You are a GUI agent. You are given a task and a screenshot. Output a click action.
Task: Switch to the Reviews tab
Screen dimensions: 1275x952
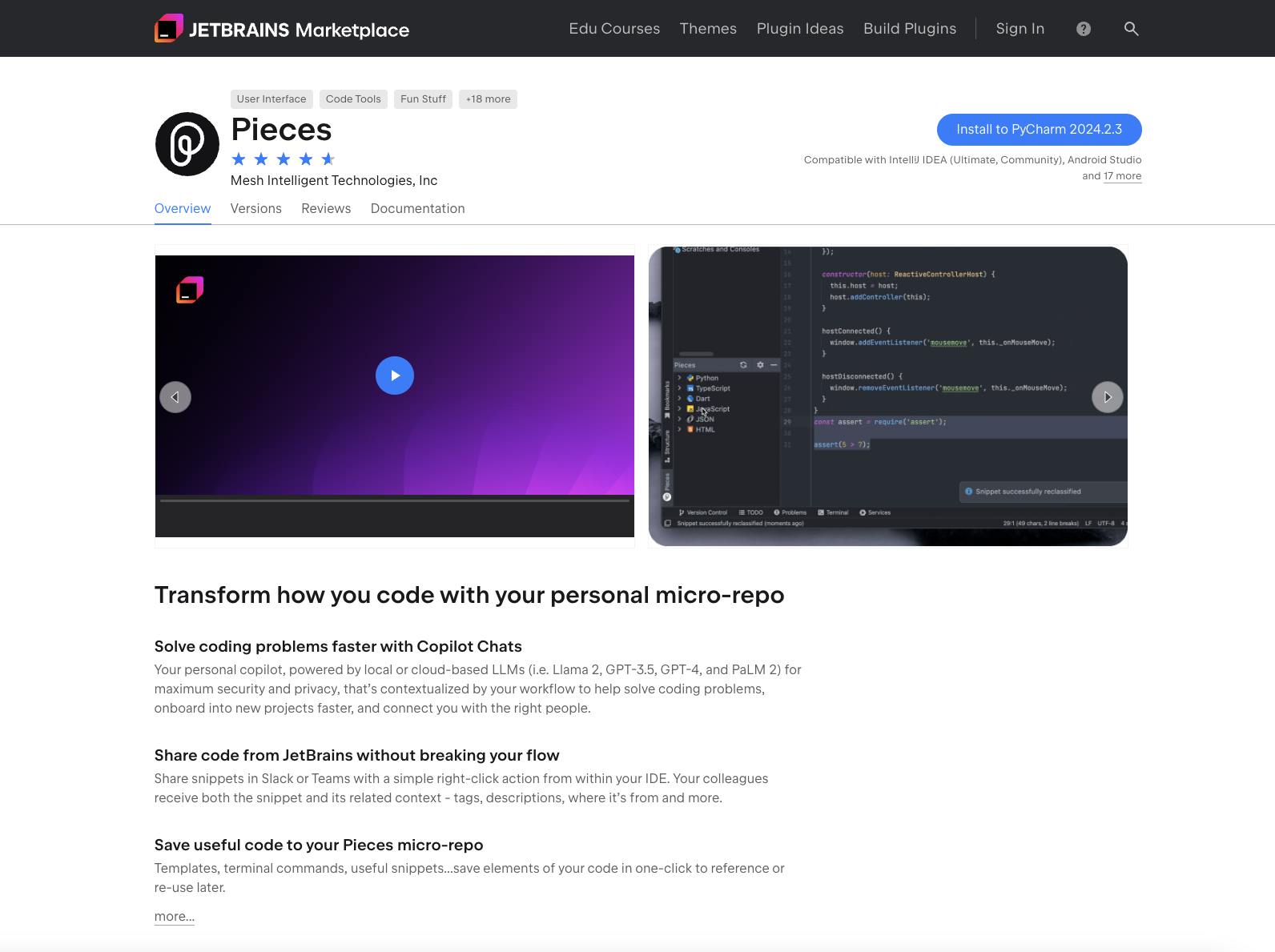326,208
